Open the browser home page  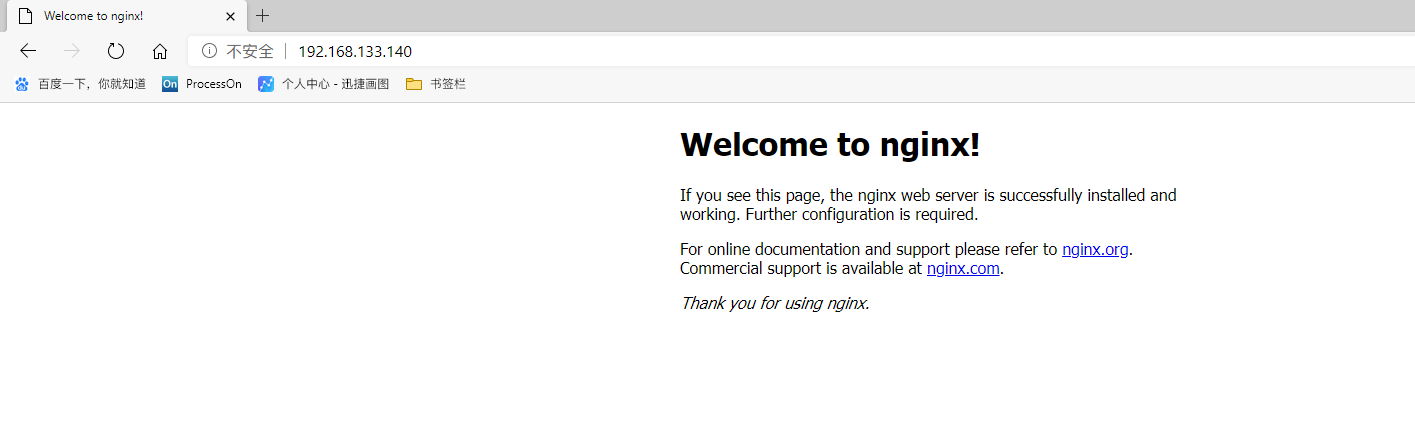160,51
